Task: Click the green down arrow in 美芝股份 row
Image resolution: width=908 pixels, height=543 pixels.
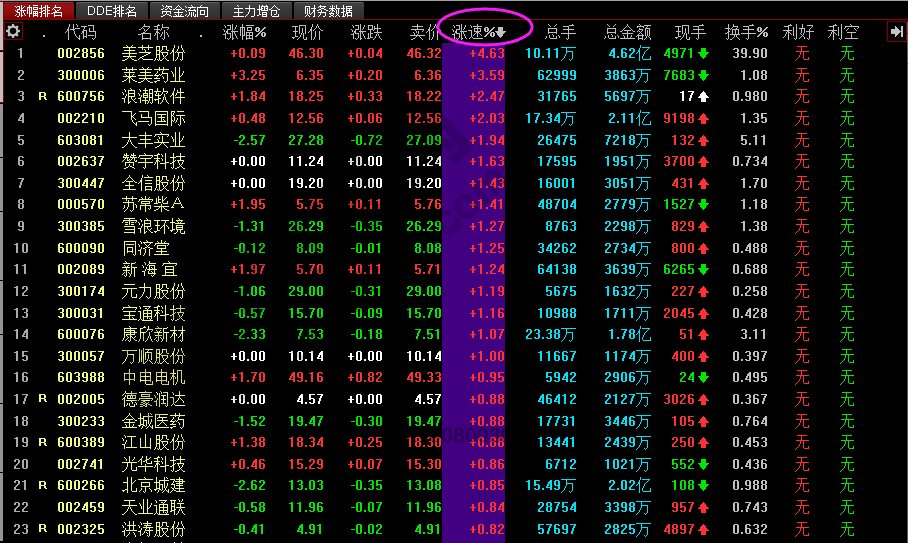Action: pyautogui.click(x=703, y=54)
